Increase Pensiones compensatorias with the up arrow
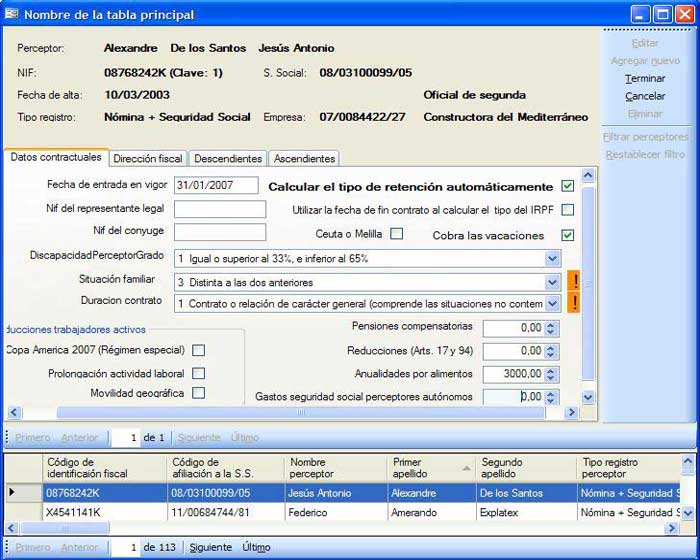 pos(552,323)
